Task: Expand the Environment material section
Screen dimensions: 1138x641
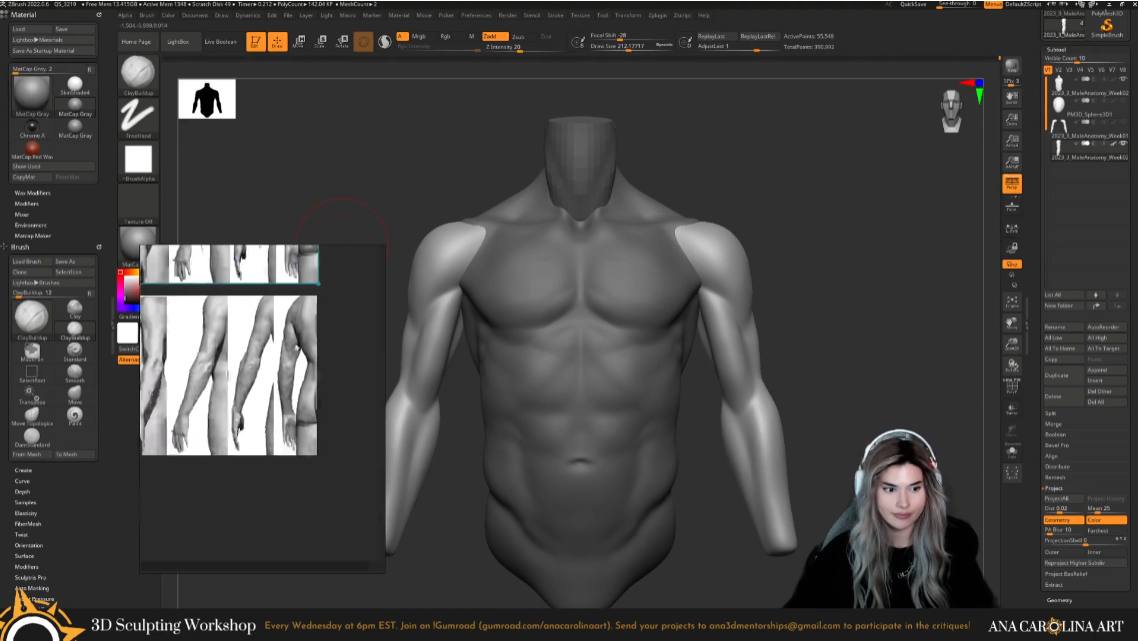Action: point(30,225)
